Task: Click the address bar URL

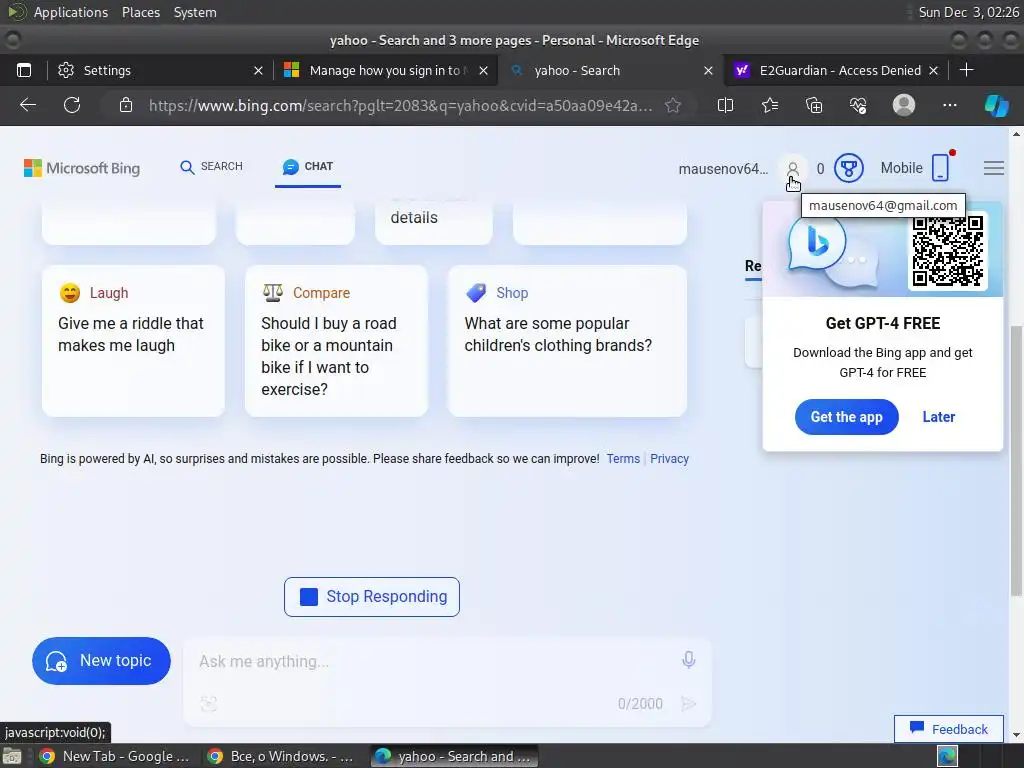Action: (x=400, y=105)
